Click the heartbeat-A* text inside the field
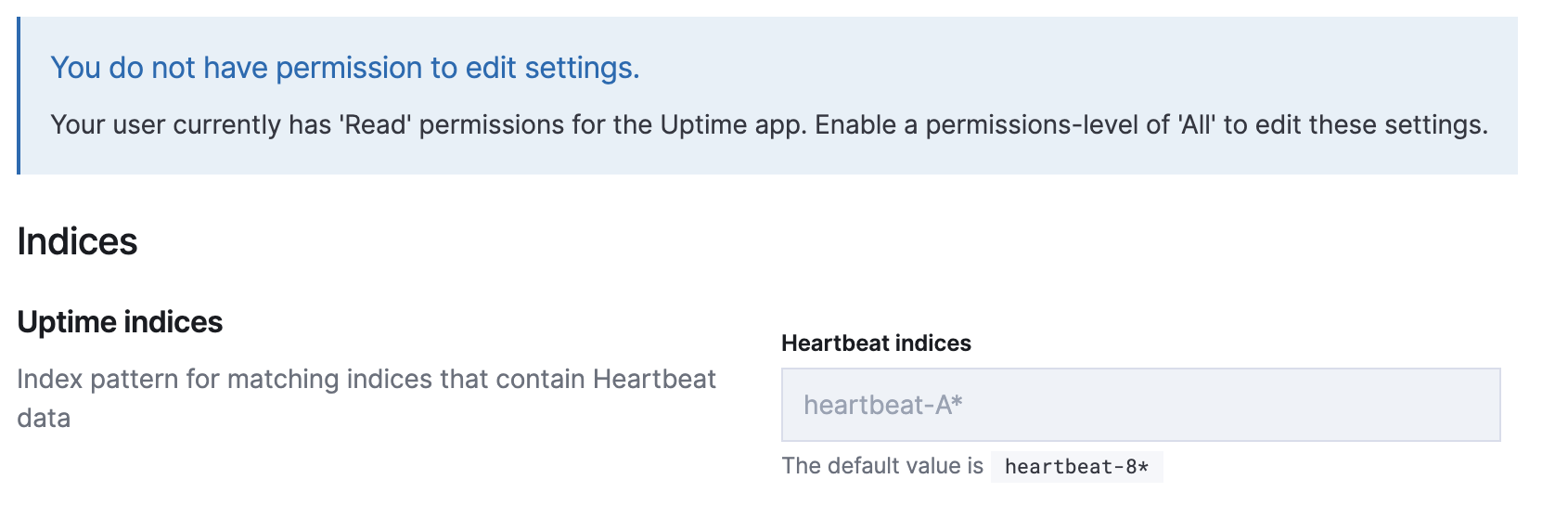Screen dimensions: 1568x518 coord(882,405)
